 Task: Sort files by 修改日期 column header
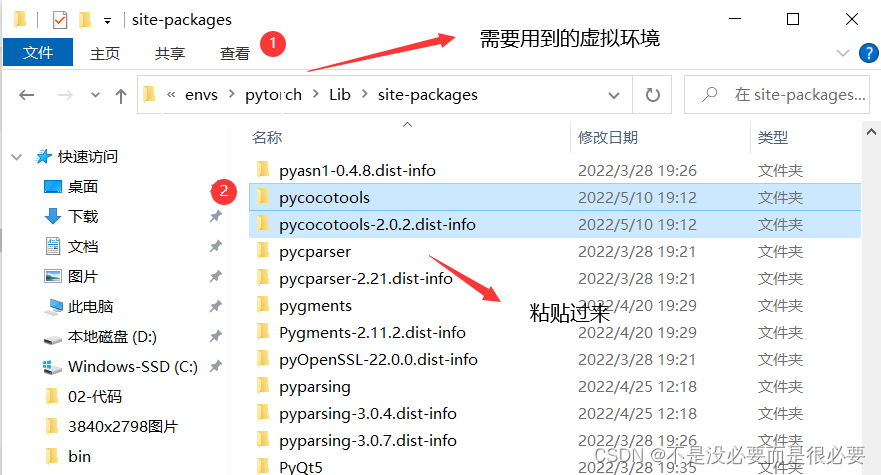click(x=608, y=137)
